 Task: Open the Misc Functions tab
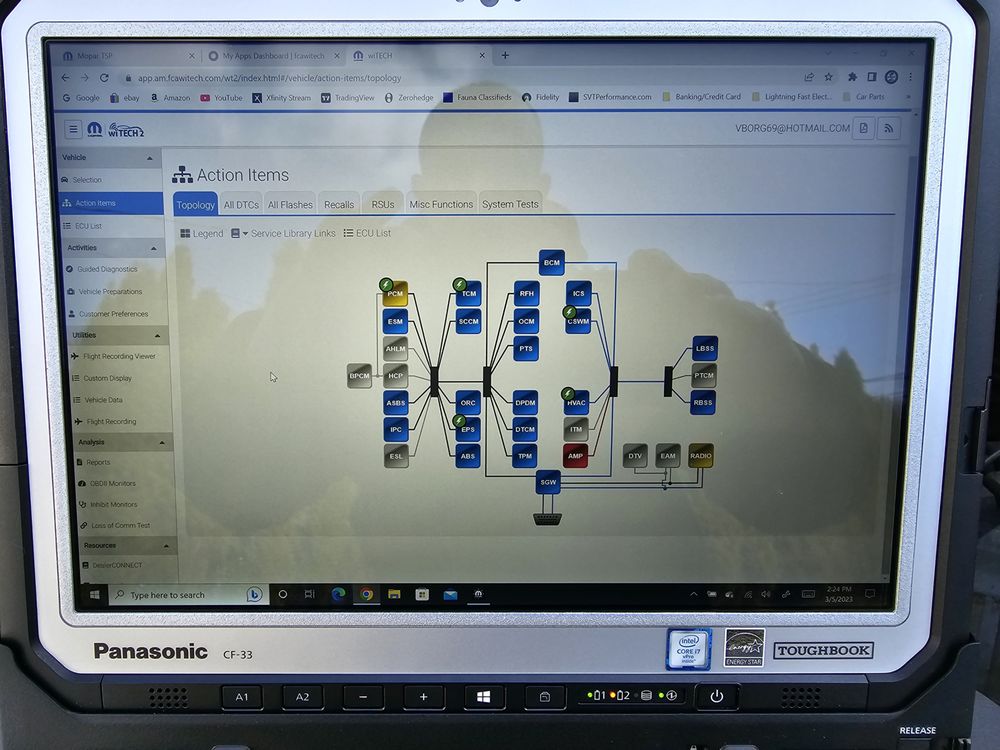(441, 204)
